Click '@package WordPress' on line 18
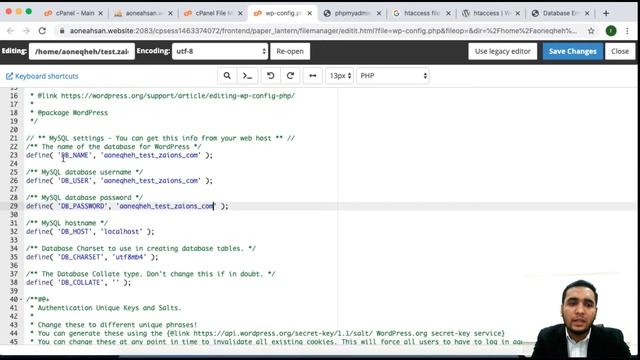The height and width of the screenshot is (360, 640). [73, 113]
